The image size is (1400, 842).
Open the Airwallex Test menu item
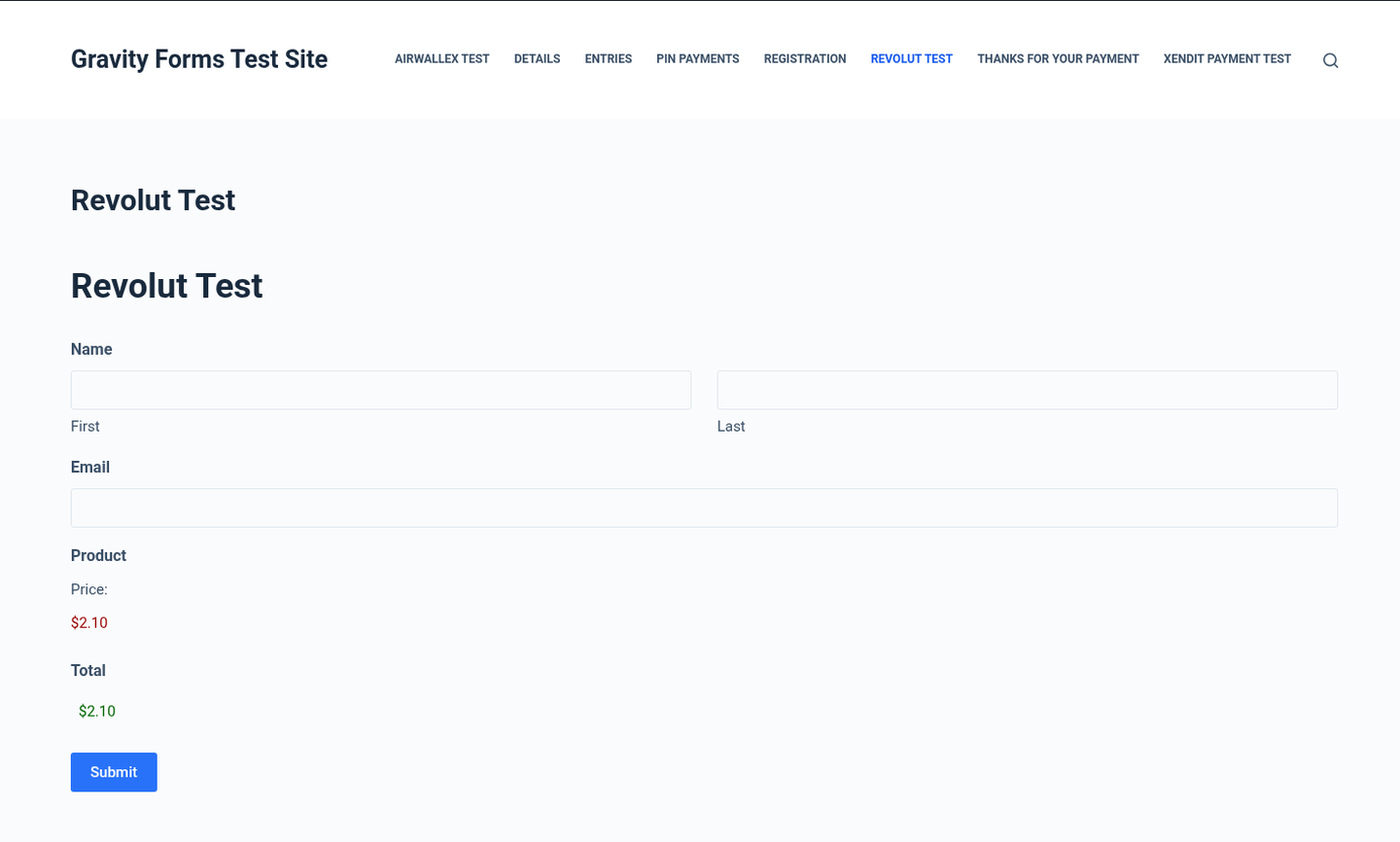(442, 59)
